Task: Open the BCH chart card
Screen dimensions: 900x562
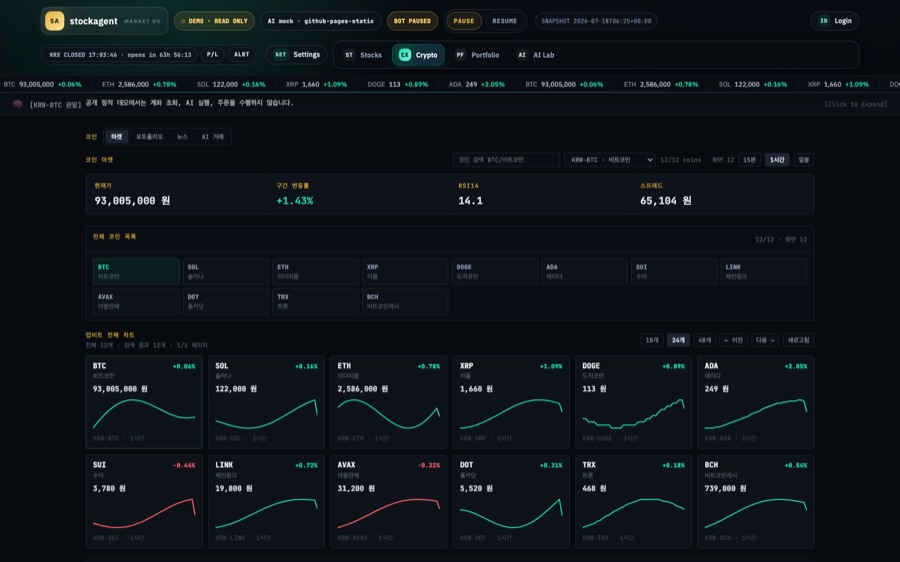Action: 755,502
